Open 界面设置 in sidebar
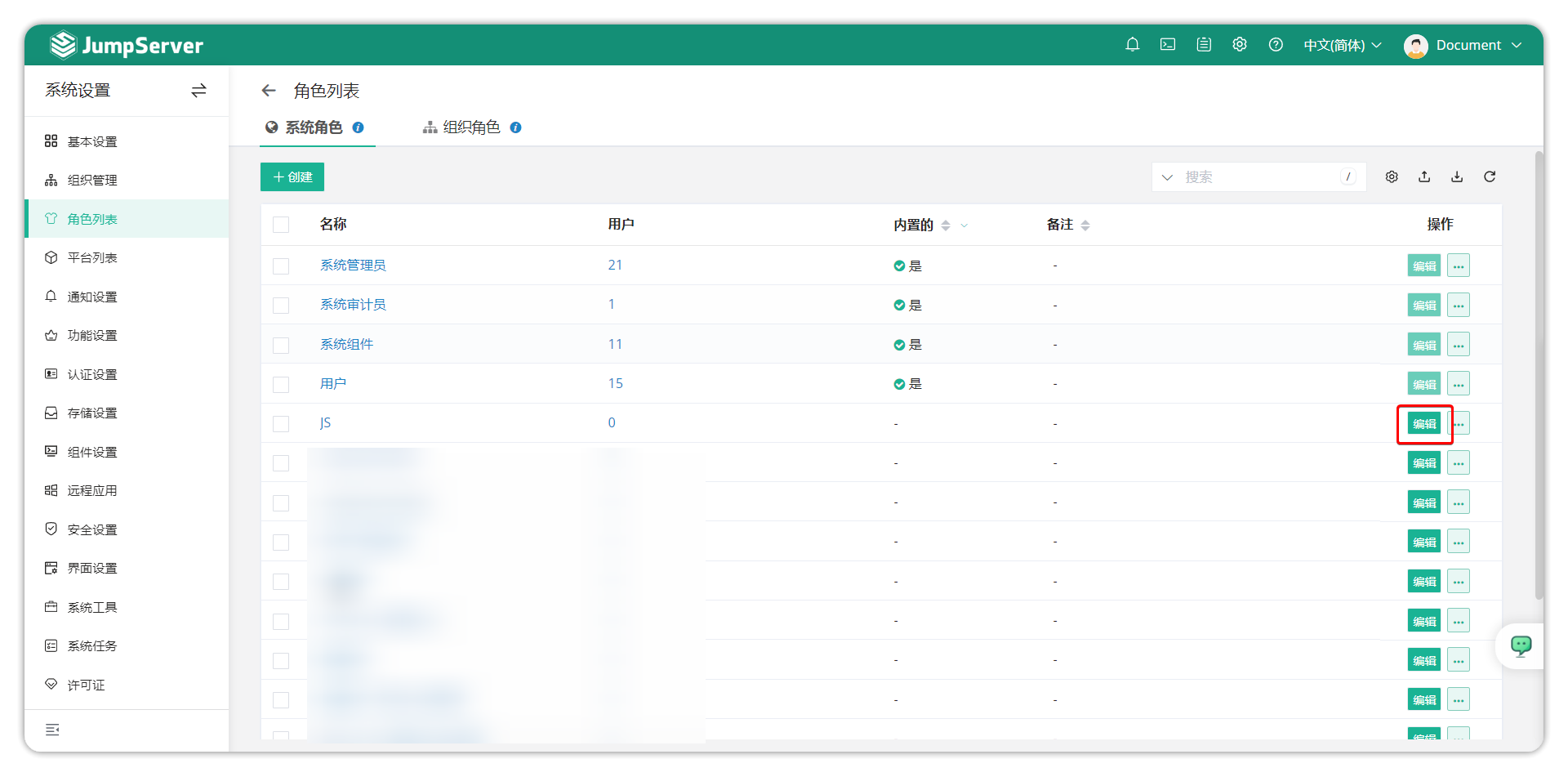This screenshot has height=768, width=1568. (127, 568)
